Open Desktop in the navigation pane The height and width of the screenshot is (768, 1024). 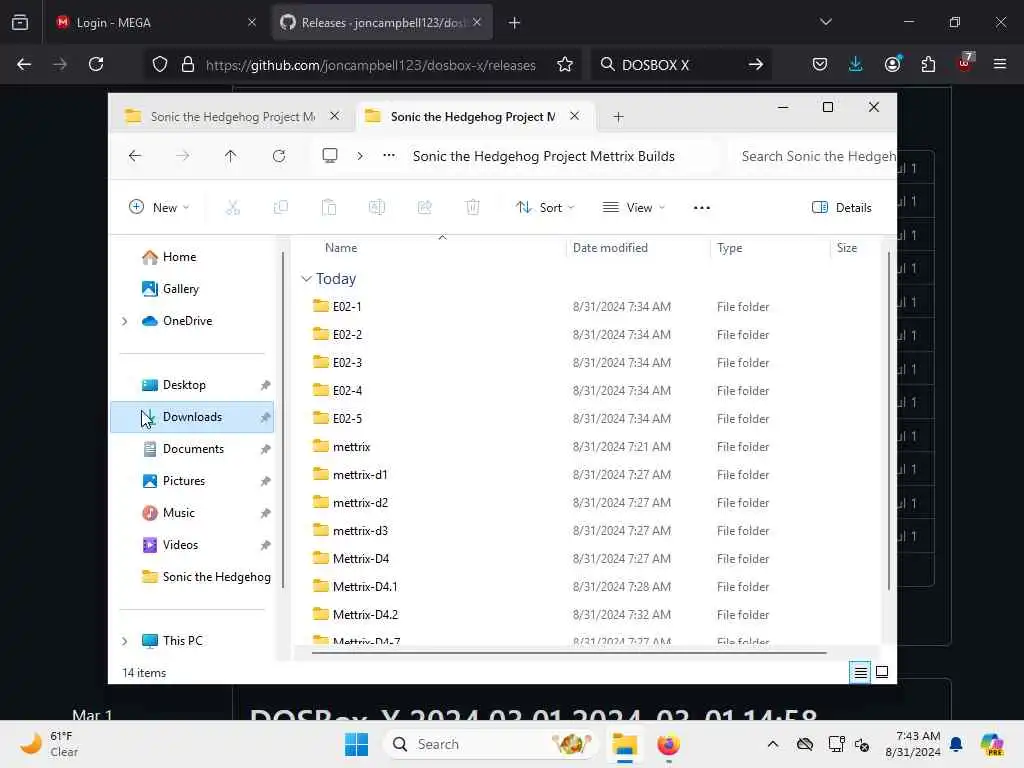(184, 385)
